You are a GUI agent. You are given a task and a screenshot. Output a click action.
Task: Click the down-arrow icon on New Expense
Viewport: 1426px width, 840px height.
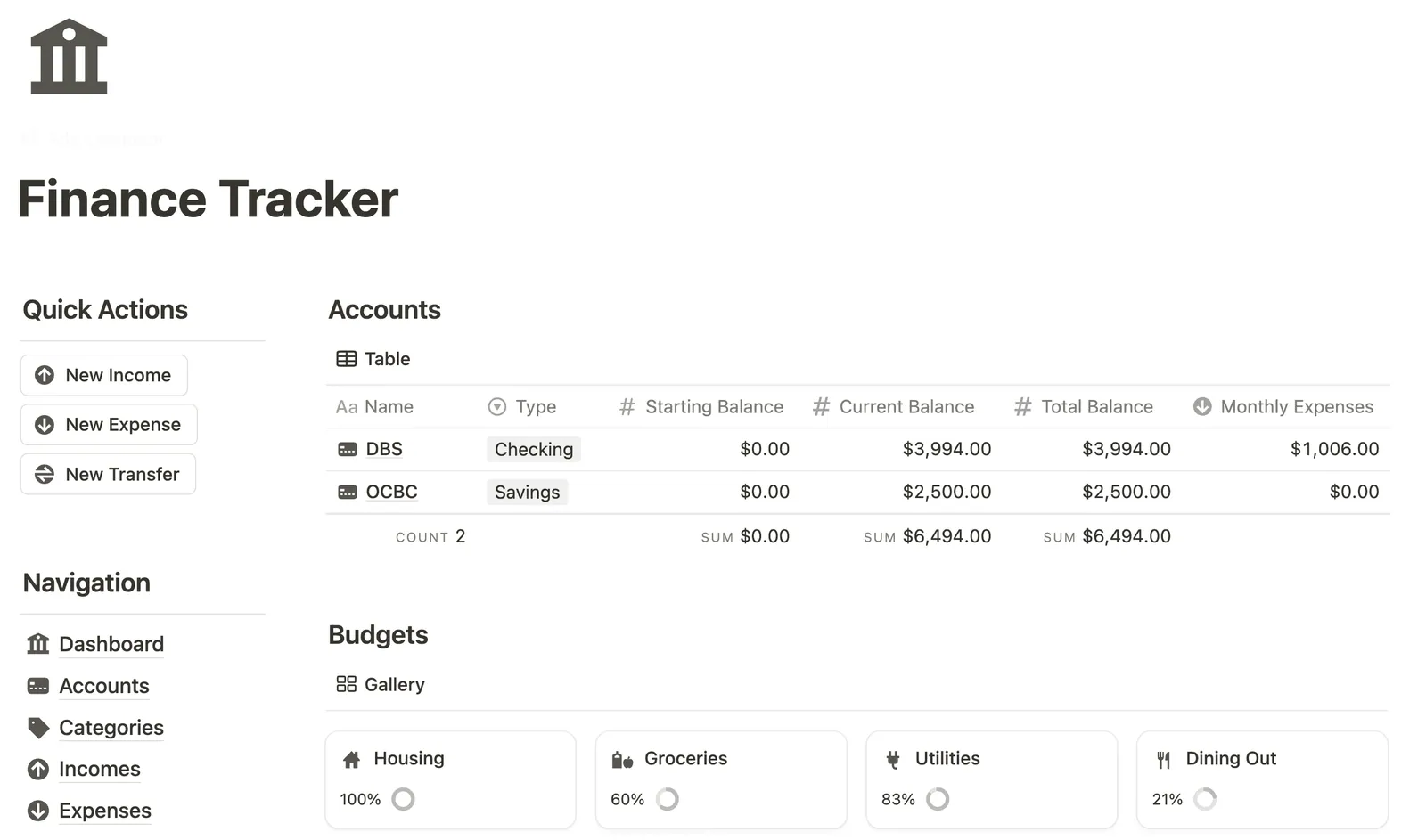45,425
